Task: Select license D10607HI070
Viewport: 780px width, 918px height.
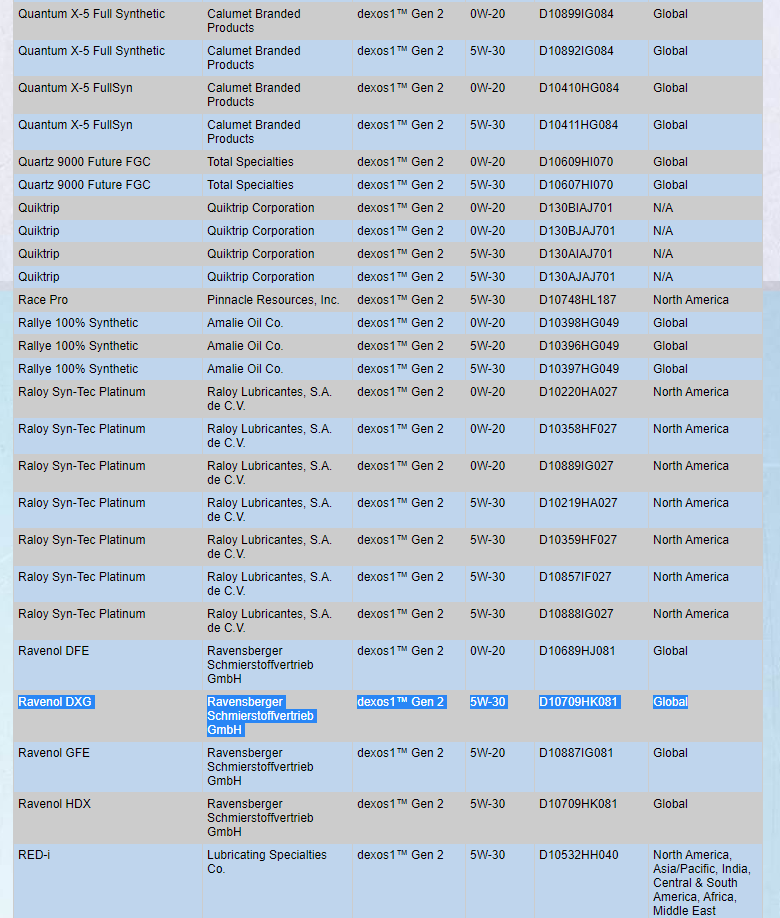Action: click(x=576, y=185)
